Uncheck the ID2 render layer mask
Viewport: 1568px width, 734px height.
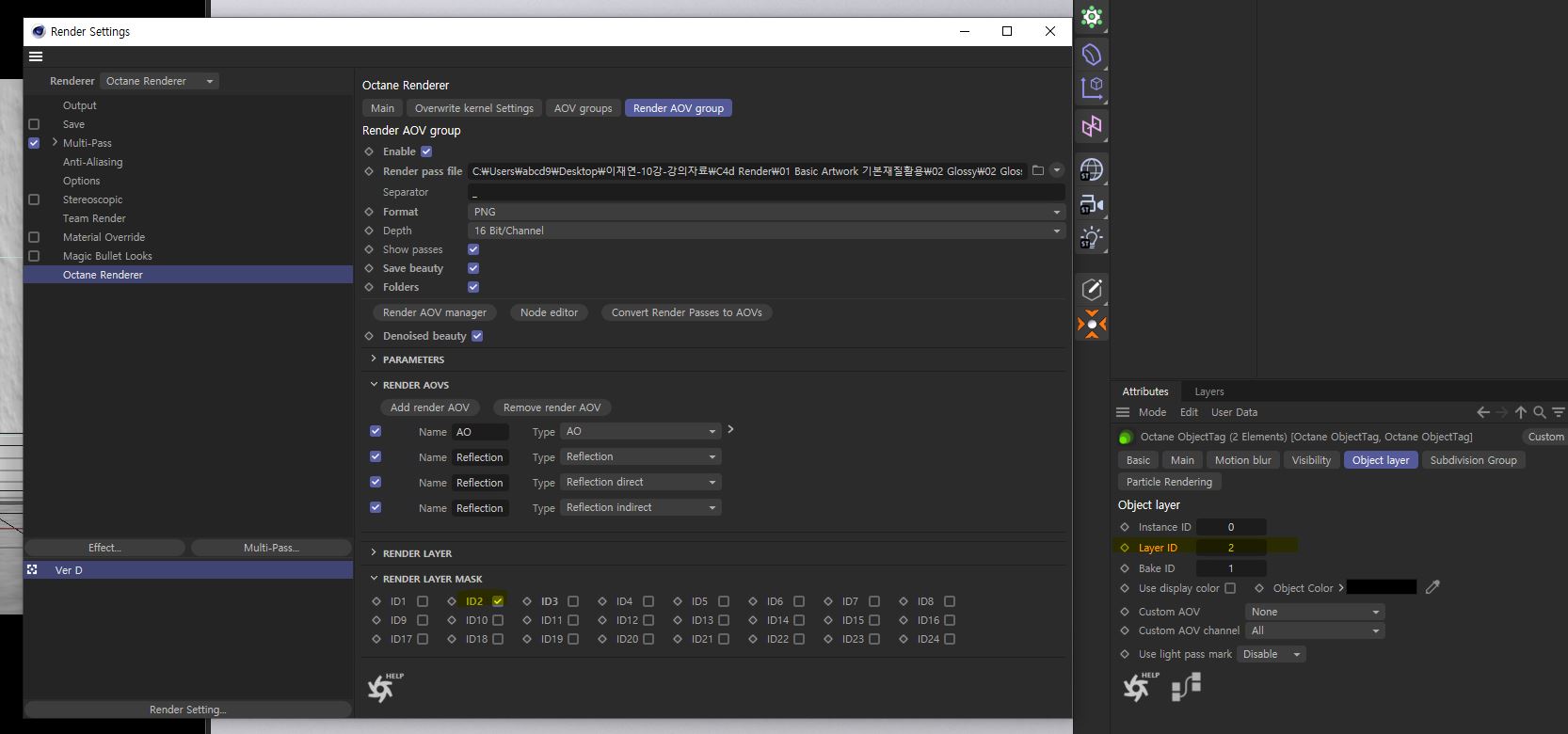pos(498,601)
